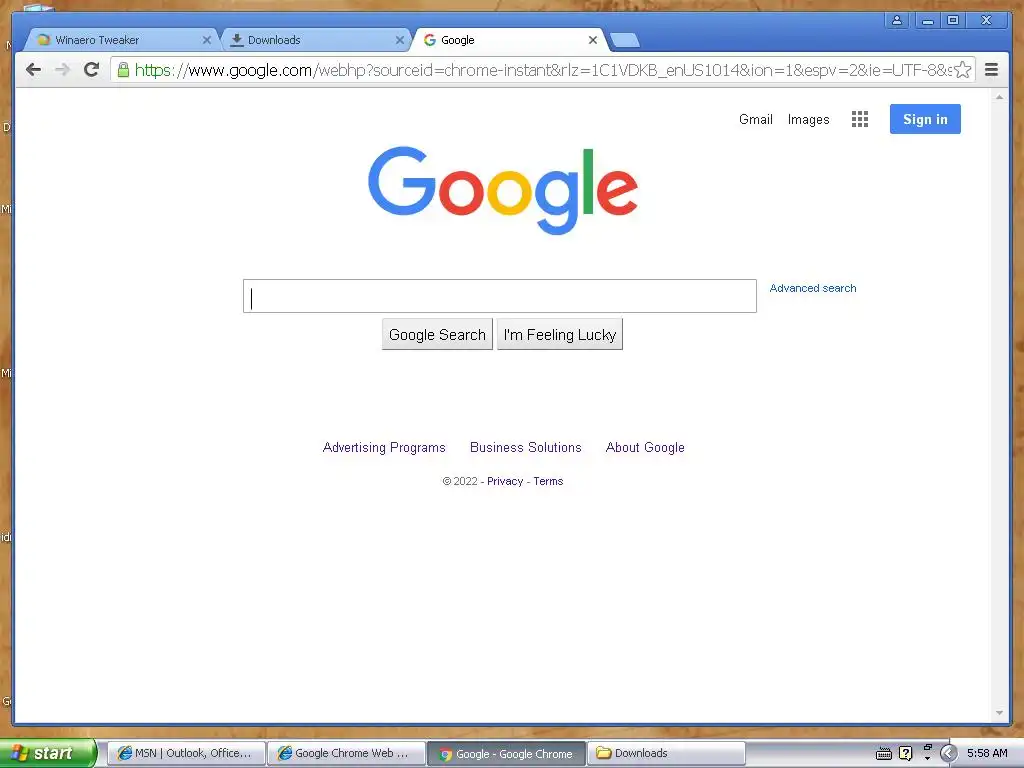Viewport: 1024px width, 768px height.
Task: Click the language bar help icon
Action: coord(905,754)
